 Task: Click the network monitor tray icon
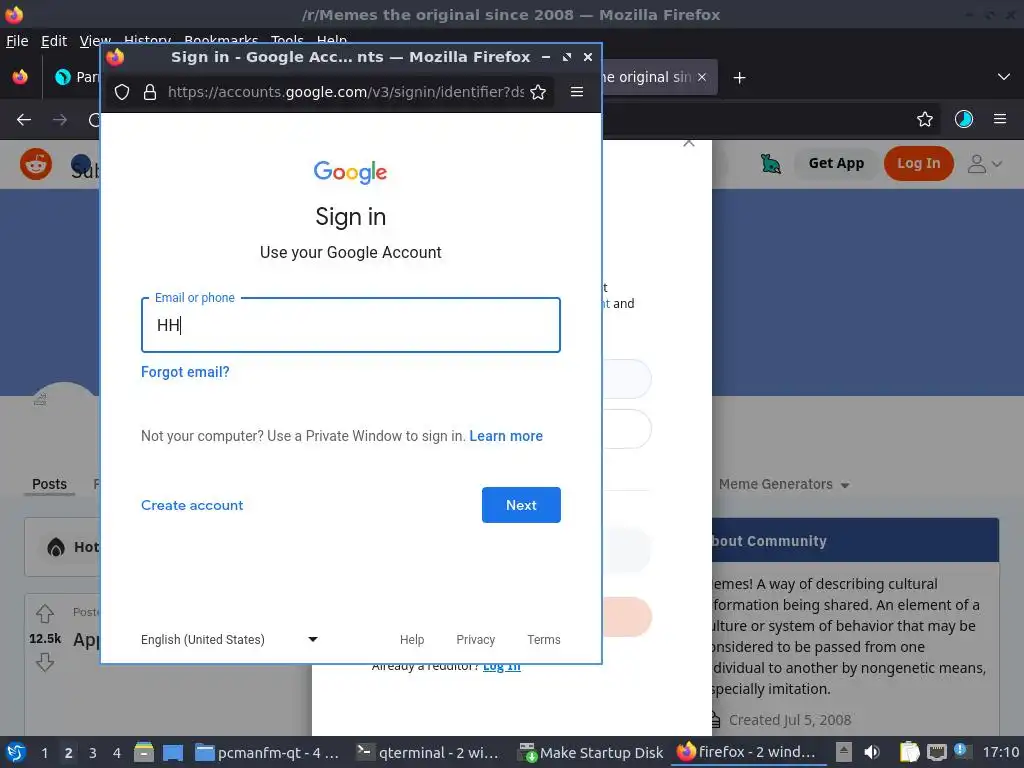pyautogui.click(x=936, y=752)
